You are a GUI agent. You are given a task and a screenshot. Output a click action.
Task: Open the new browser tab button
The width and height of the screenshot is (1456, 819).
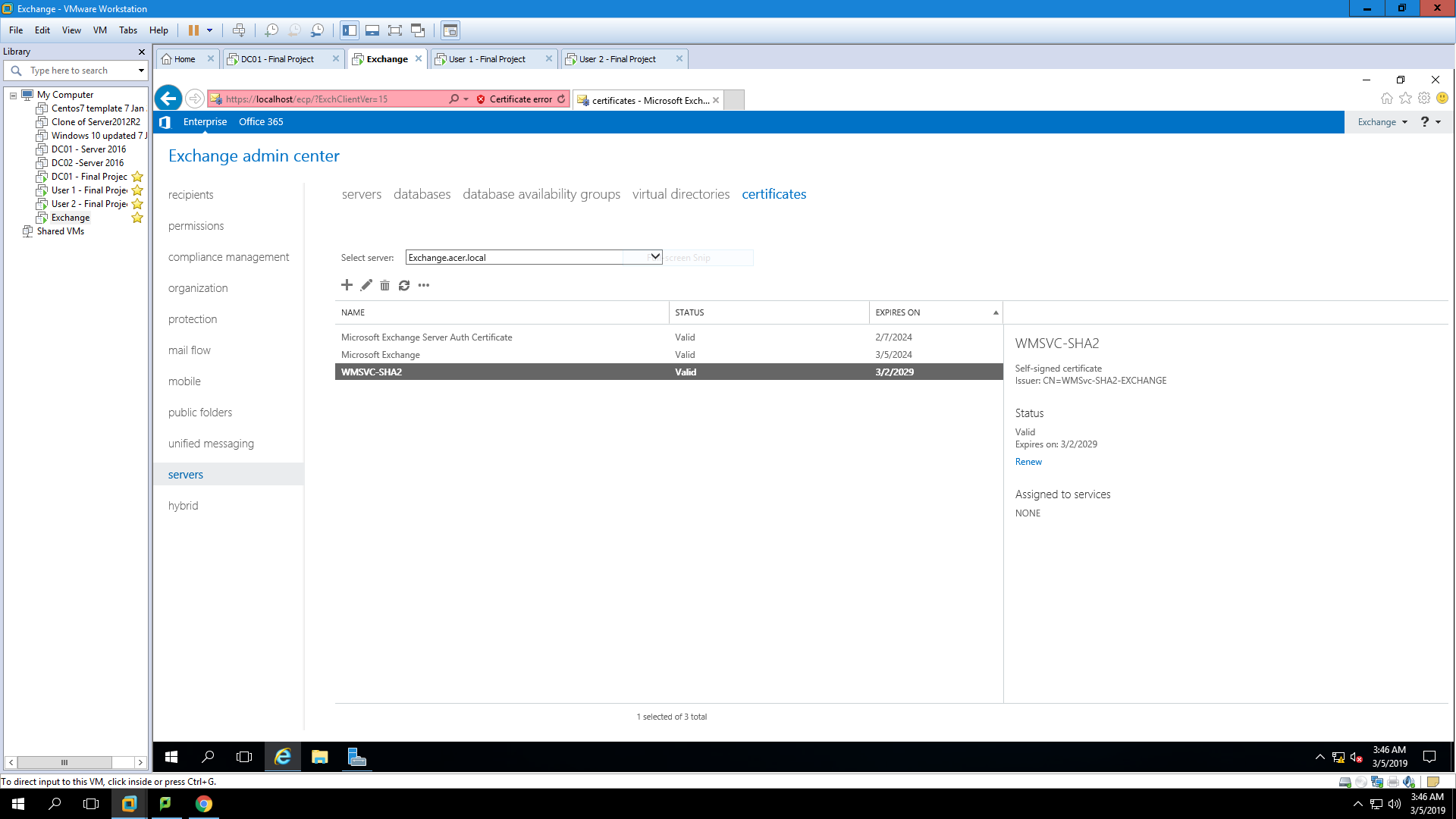pos(734,100)
